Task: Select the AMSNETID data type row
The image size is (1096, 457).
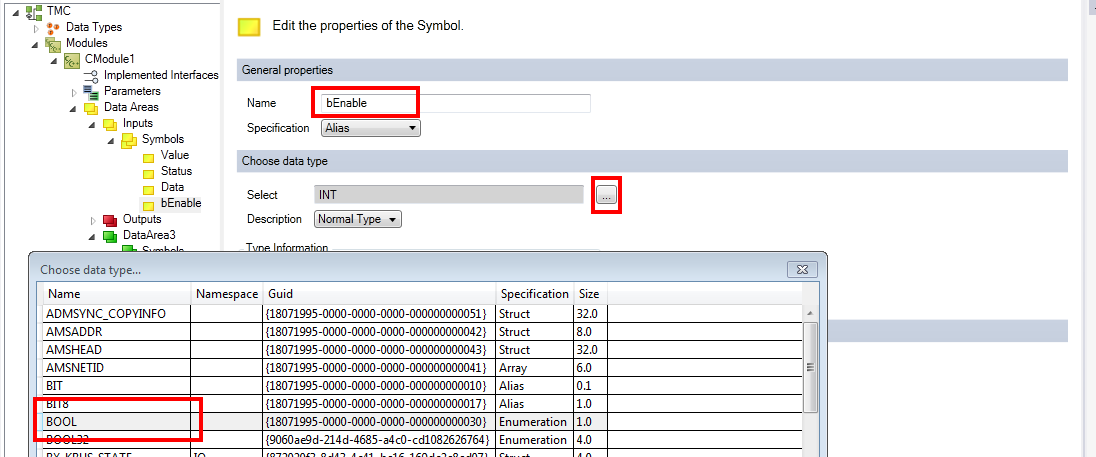Action: coord(422,368)
